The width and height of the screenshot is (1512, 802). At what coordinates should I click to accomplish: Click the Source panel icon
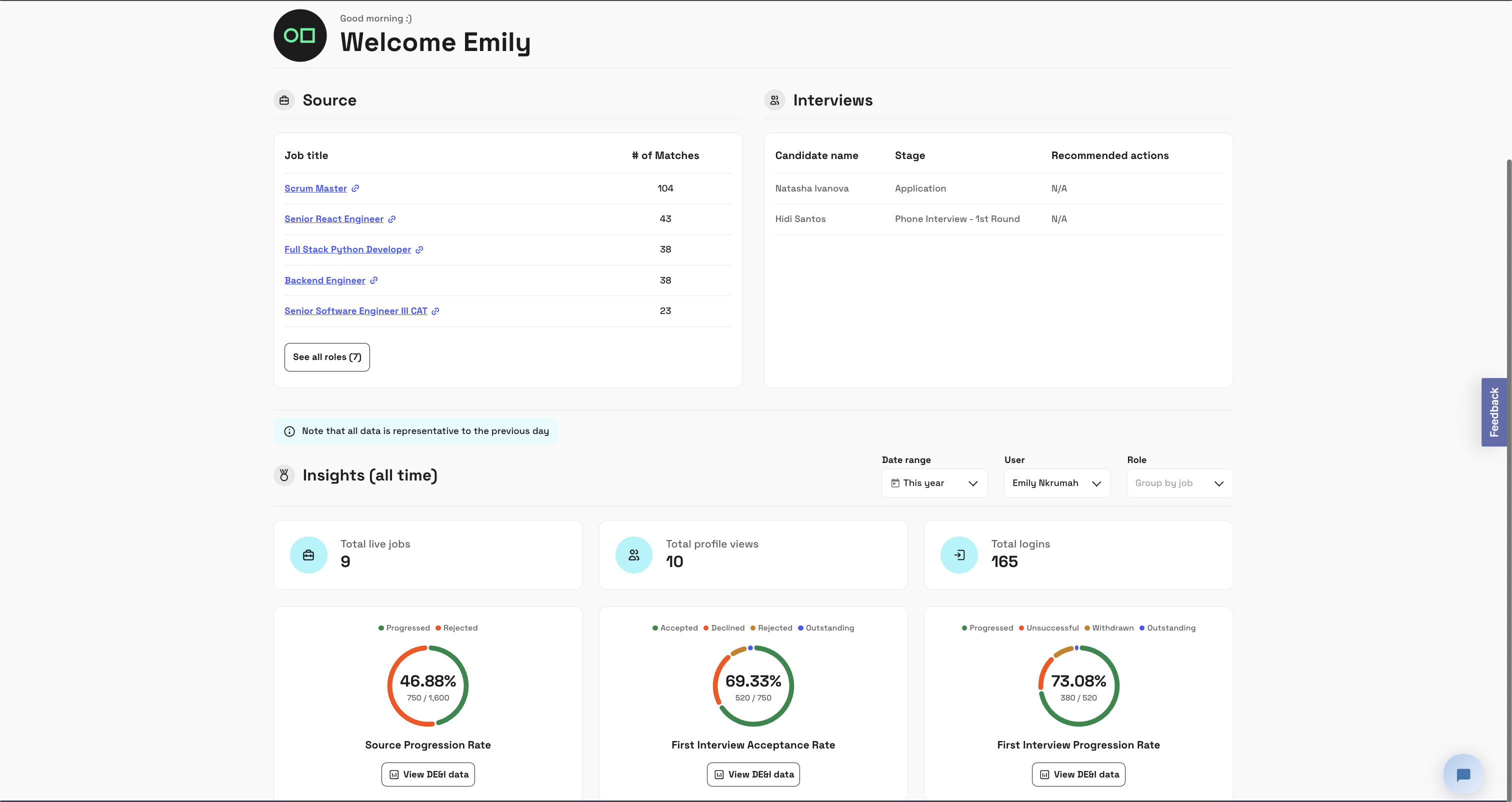tap(283, 99)
